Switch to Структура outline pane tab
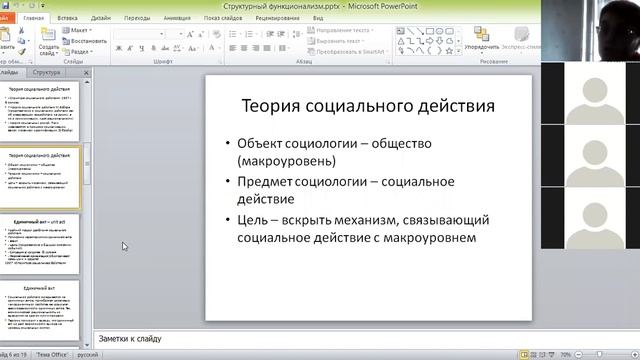The height and width of the screenshot is (360, 640). click(47, 72)
